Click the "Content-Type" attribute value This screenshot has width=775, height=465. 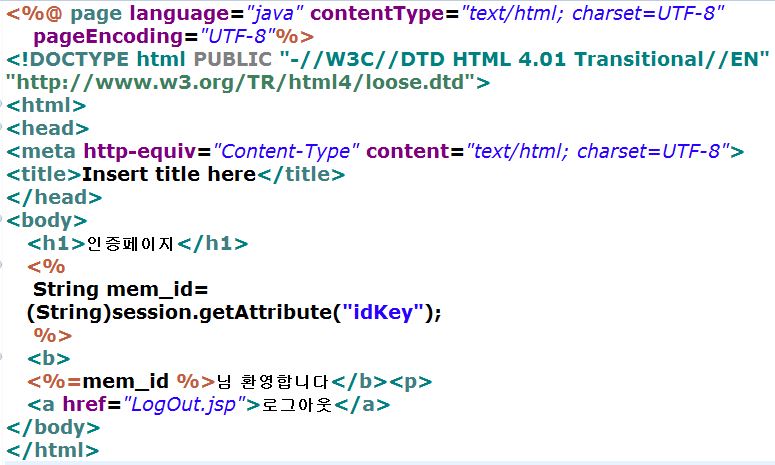(x=287, y=151)
